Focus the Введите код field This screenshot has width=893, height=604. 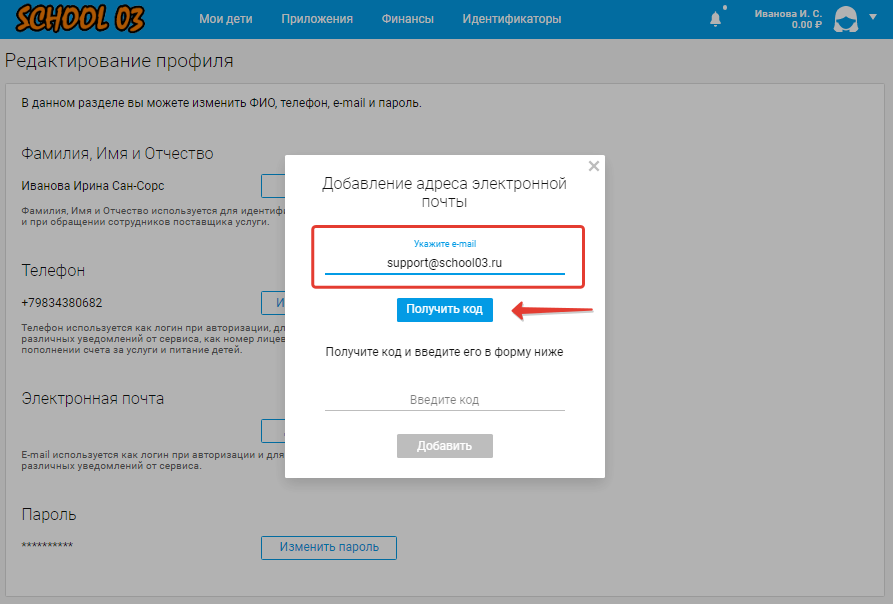(x=444, y=400)
